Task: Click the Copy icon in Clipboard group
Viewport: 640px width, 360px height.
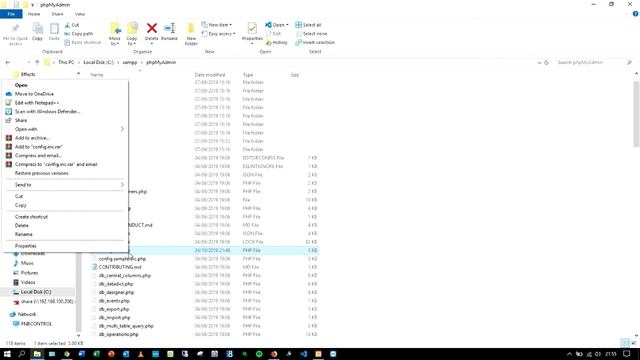Action: tap(38, 29)
